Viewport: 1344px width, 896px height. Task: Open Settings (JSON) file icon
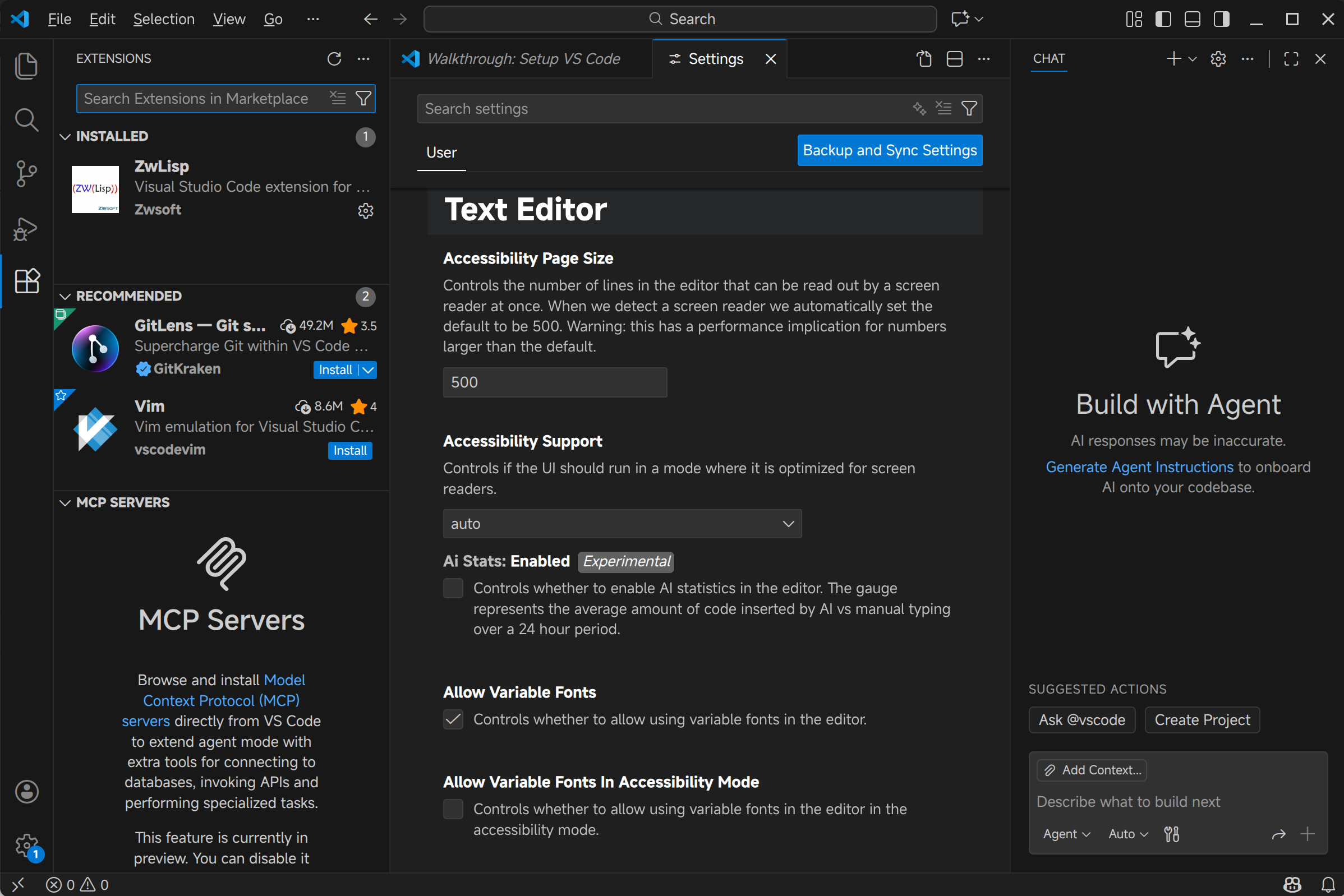[924, 59]
